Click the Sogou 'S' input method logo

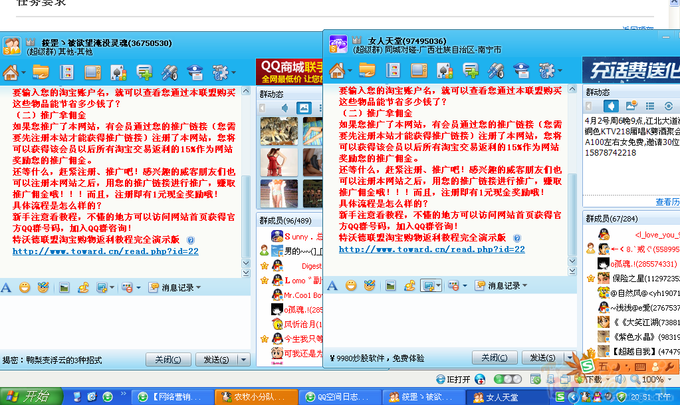click(x=587, y=367)
